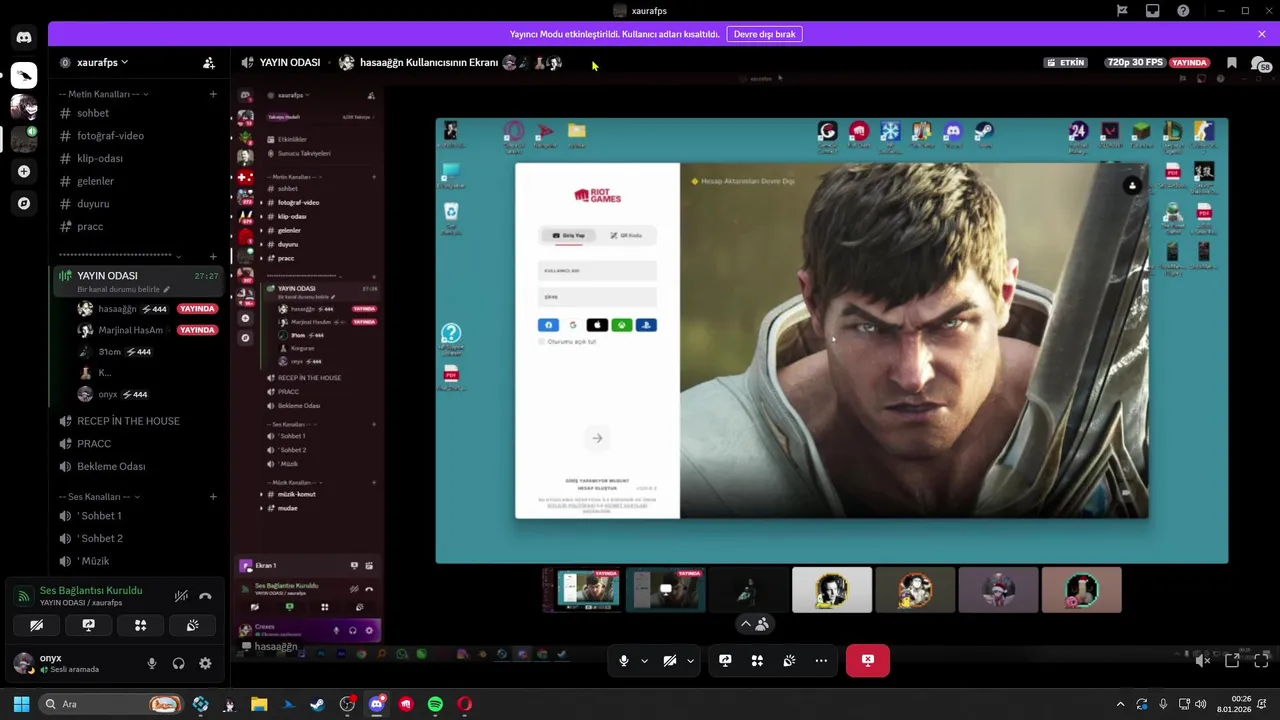This screenshot has width=1280, height=720.
Task: Open the quests flag icon in title bar
Action: click(x=1122, y=11)
